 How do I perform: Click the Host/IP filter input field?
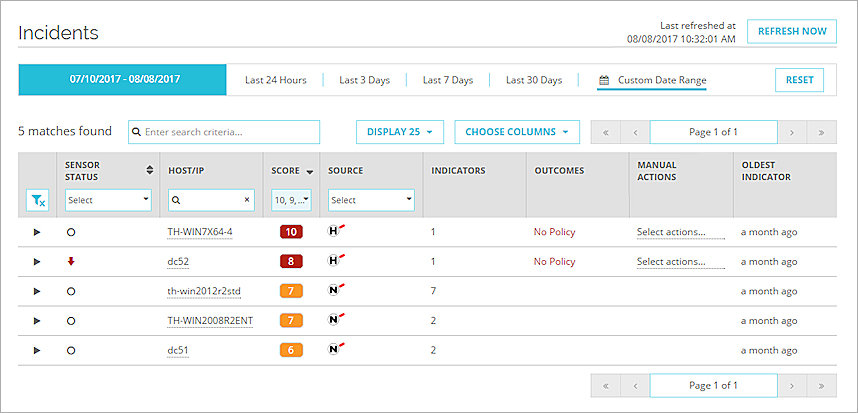[x=211, y=200]
